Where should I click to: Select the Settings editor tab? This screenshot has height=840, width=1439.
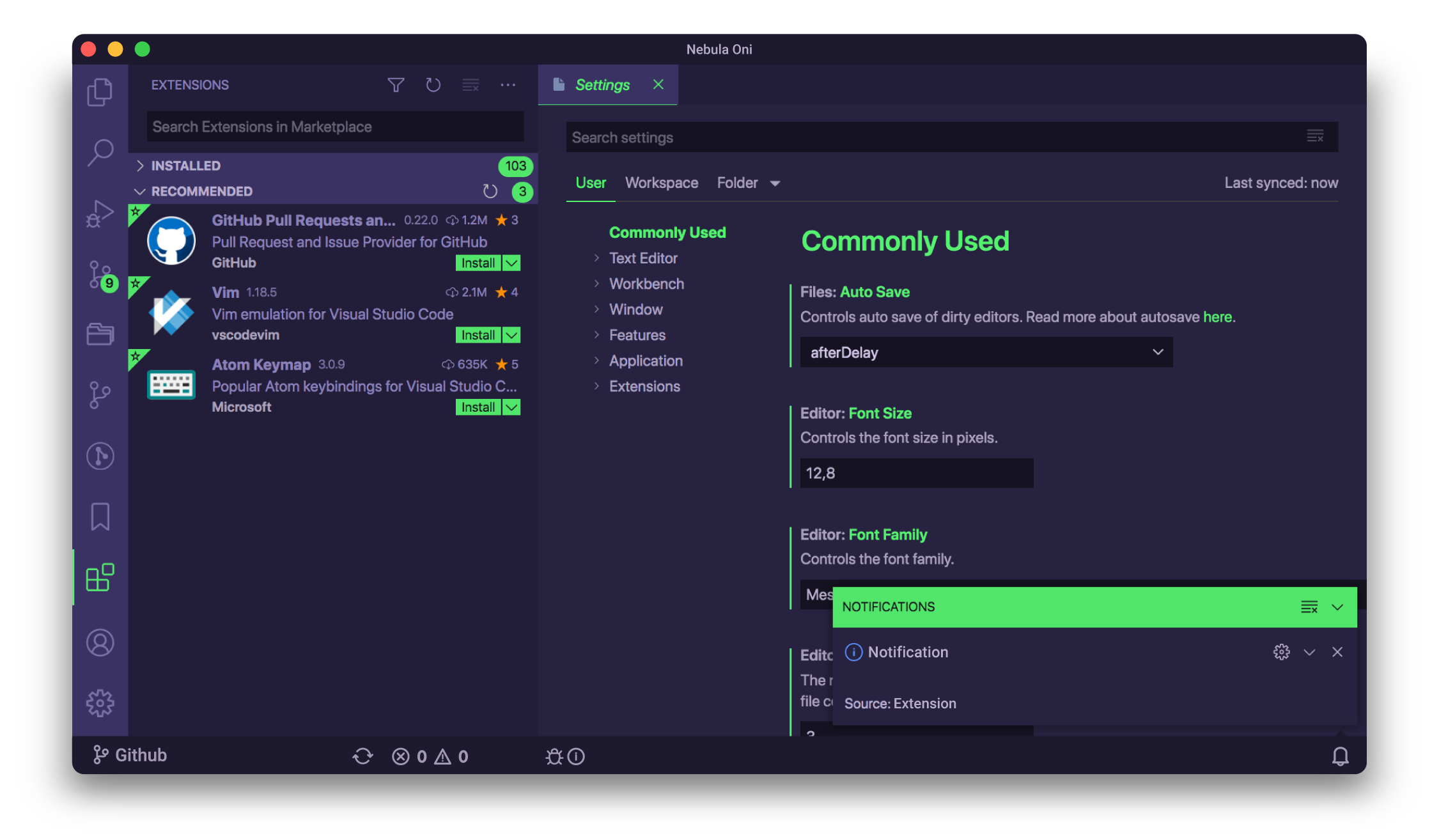point(601,85)
